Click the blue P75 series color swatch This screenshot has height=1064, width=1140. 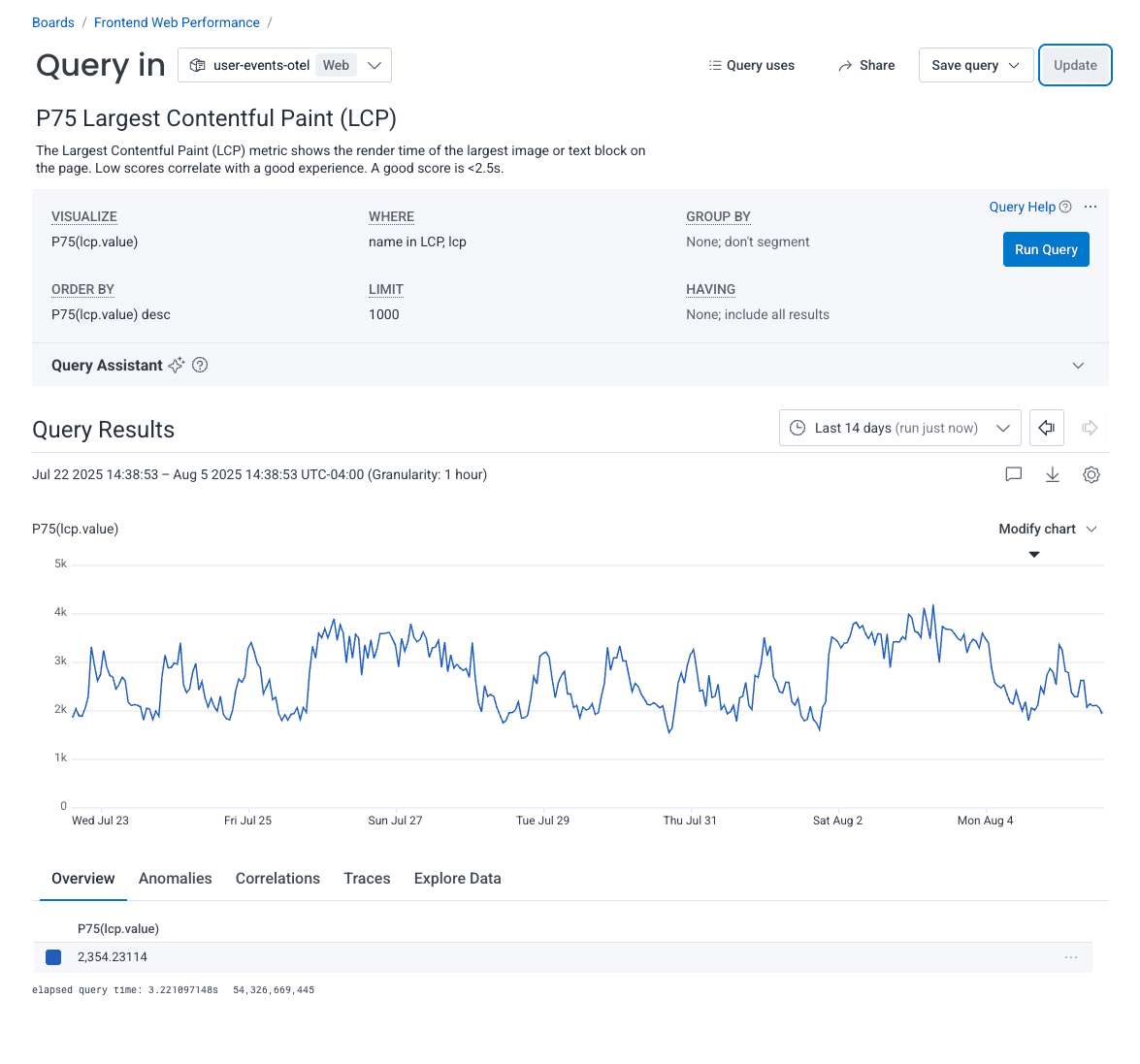click(53, 957)
